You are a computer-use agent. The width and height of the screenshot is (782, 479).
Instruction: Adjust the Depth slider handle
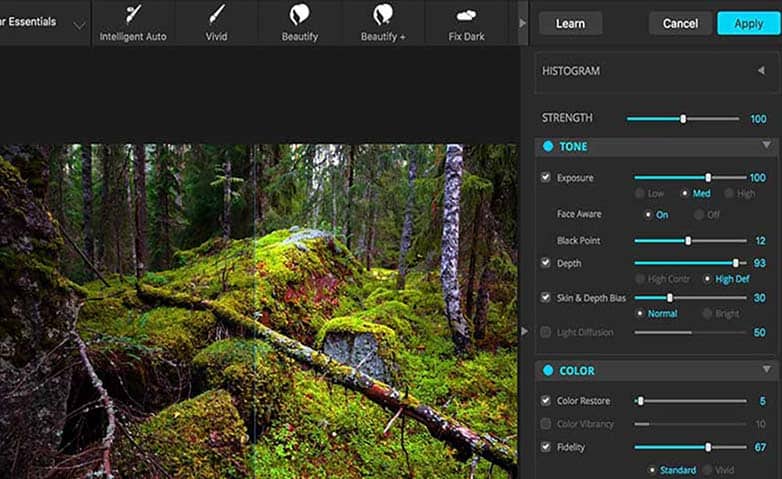tap(736, 263)
